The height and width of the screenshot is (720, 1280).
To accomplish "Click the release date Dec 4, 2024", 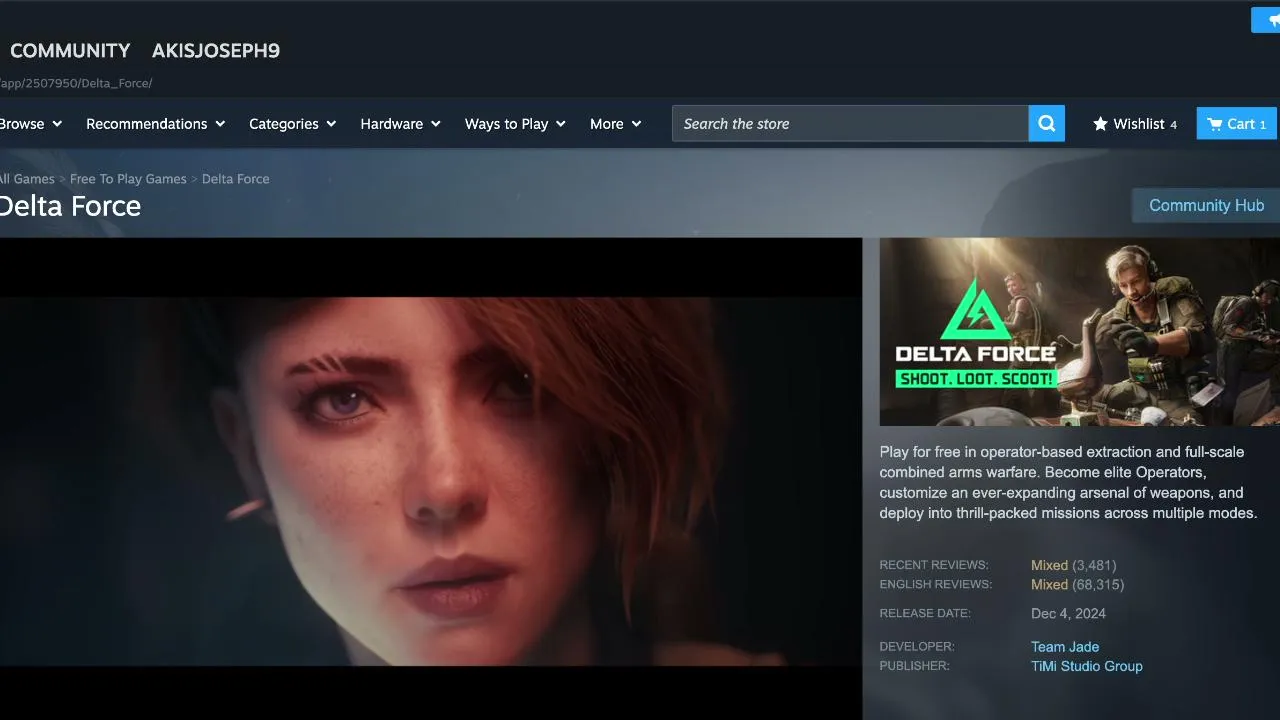I will 1068,614.
